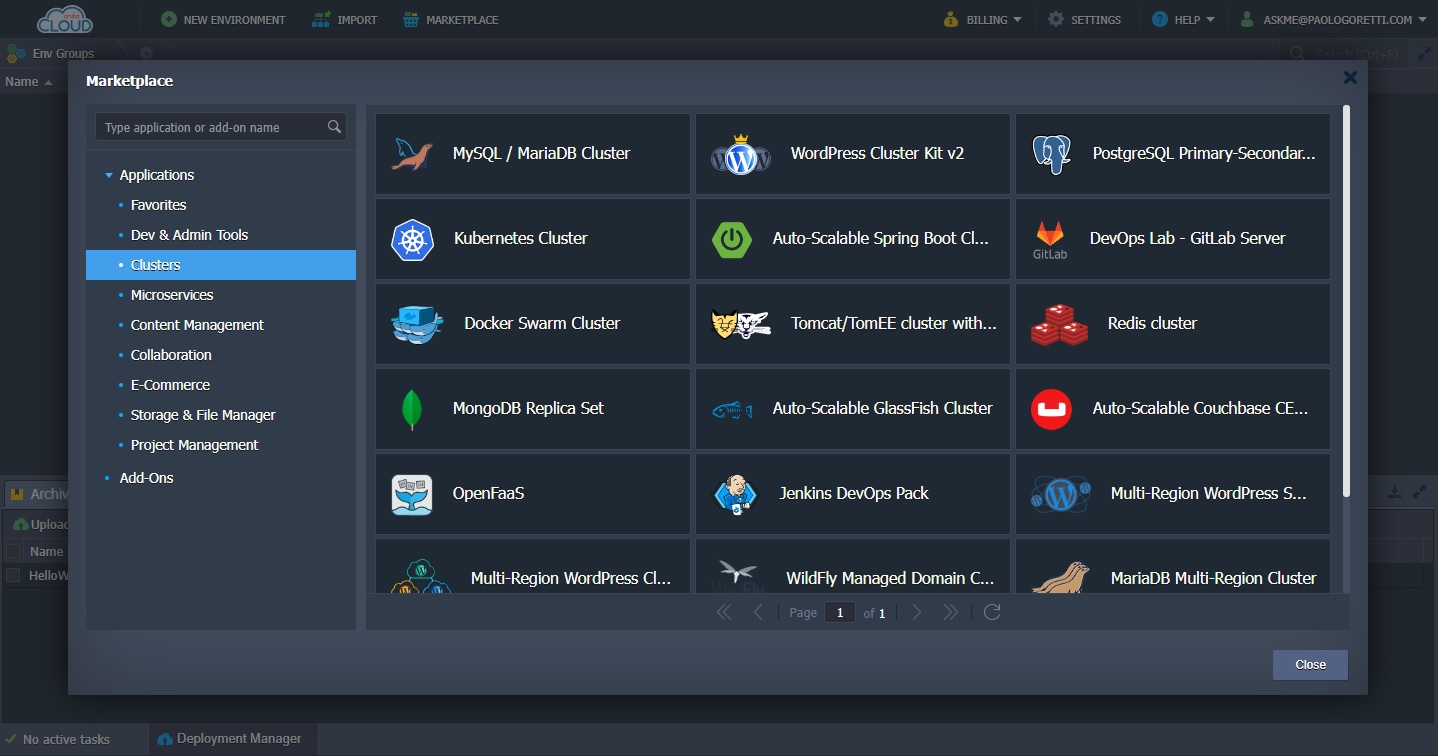Check the checkbox beside HelloWorld archive
This screenshot has width=1438, height=756.
[x=15, y=575]
